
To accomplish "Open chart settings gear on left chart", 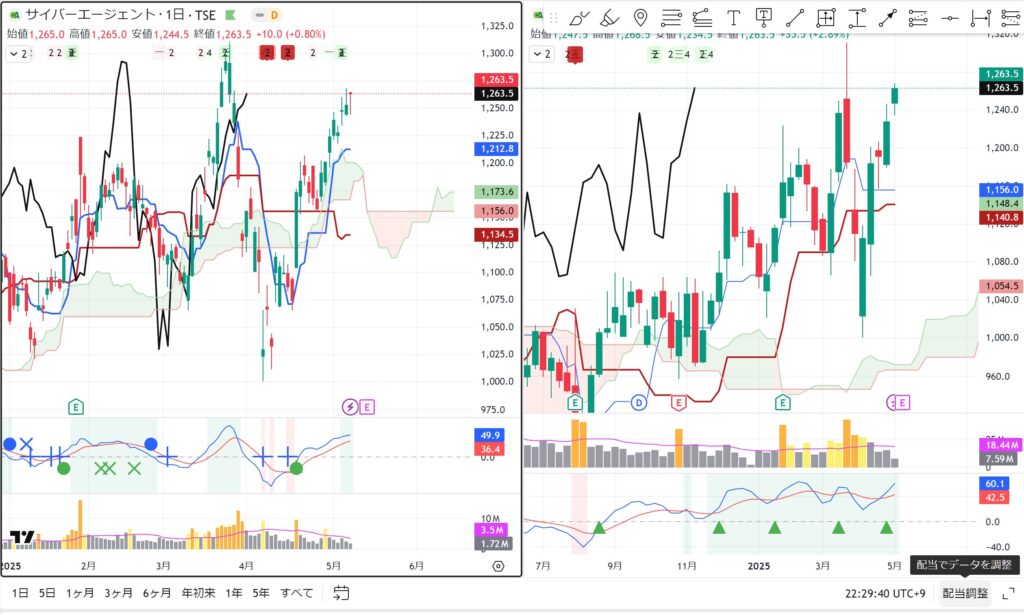I will click(x=498, y=566).
